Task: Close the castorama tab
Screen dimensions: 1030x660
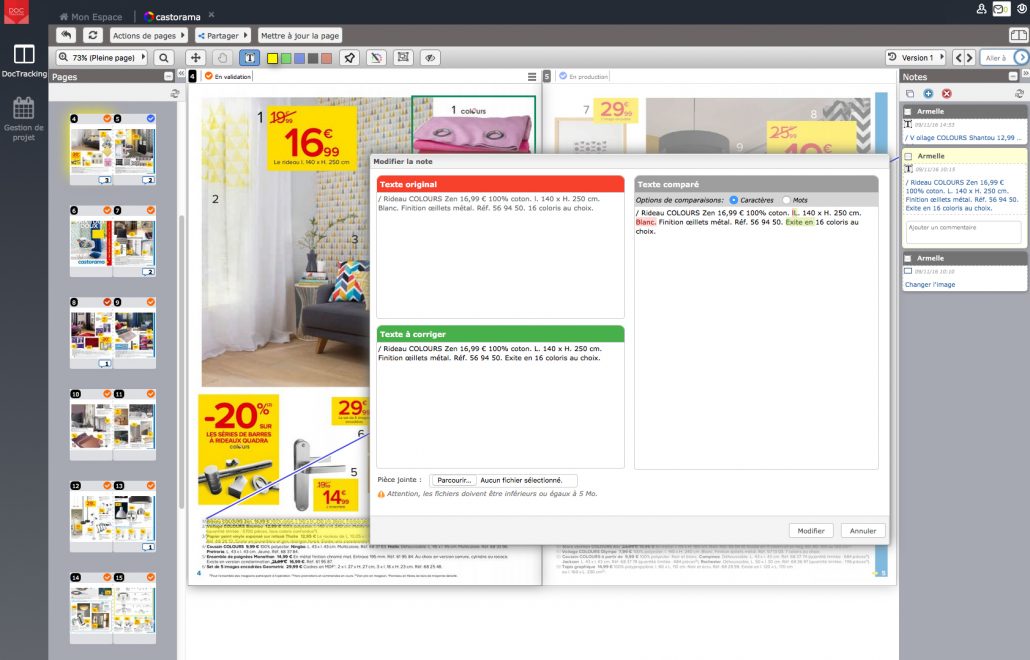Action: coord(212,14)
